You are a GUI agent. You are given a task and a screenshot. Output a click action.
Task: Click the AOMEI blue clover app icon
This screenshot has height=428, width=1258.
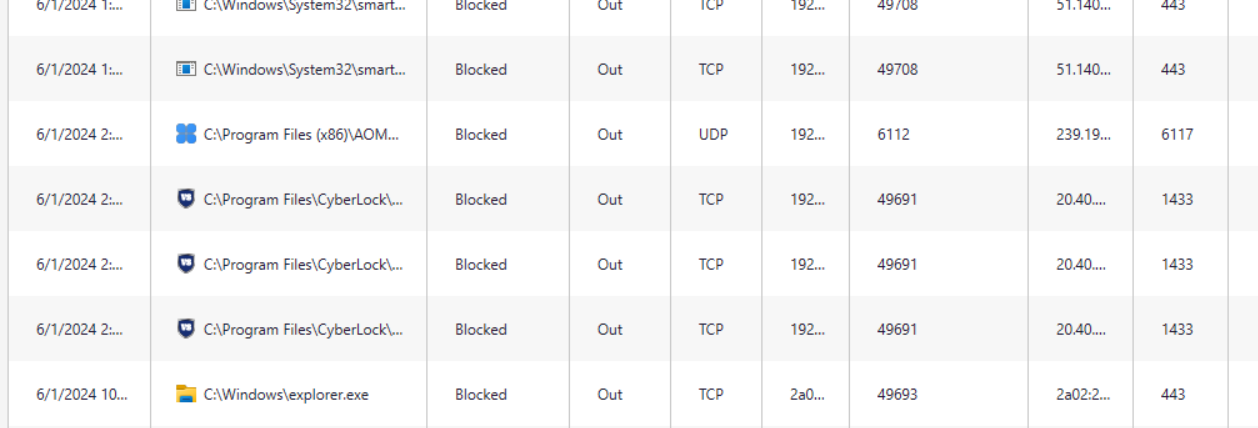point(186,134)
